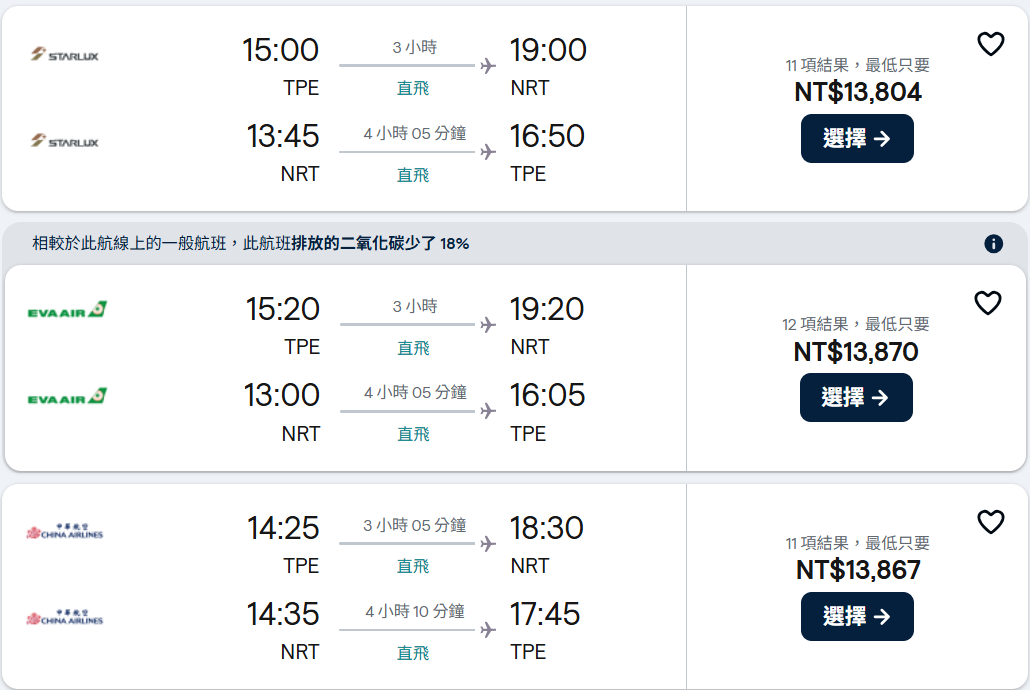Save the Starlux NT$13,804 flight to favorites
This screenshot has height=690, width=1030.
click(990, 44)
